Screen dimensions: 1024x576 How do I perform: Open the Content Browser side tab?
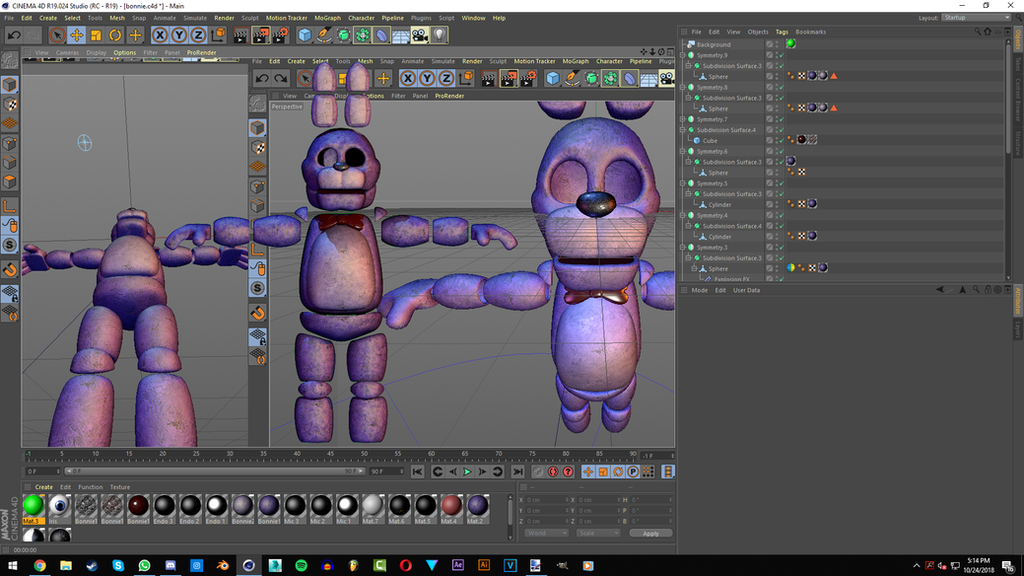(1017, 99)
